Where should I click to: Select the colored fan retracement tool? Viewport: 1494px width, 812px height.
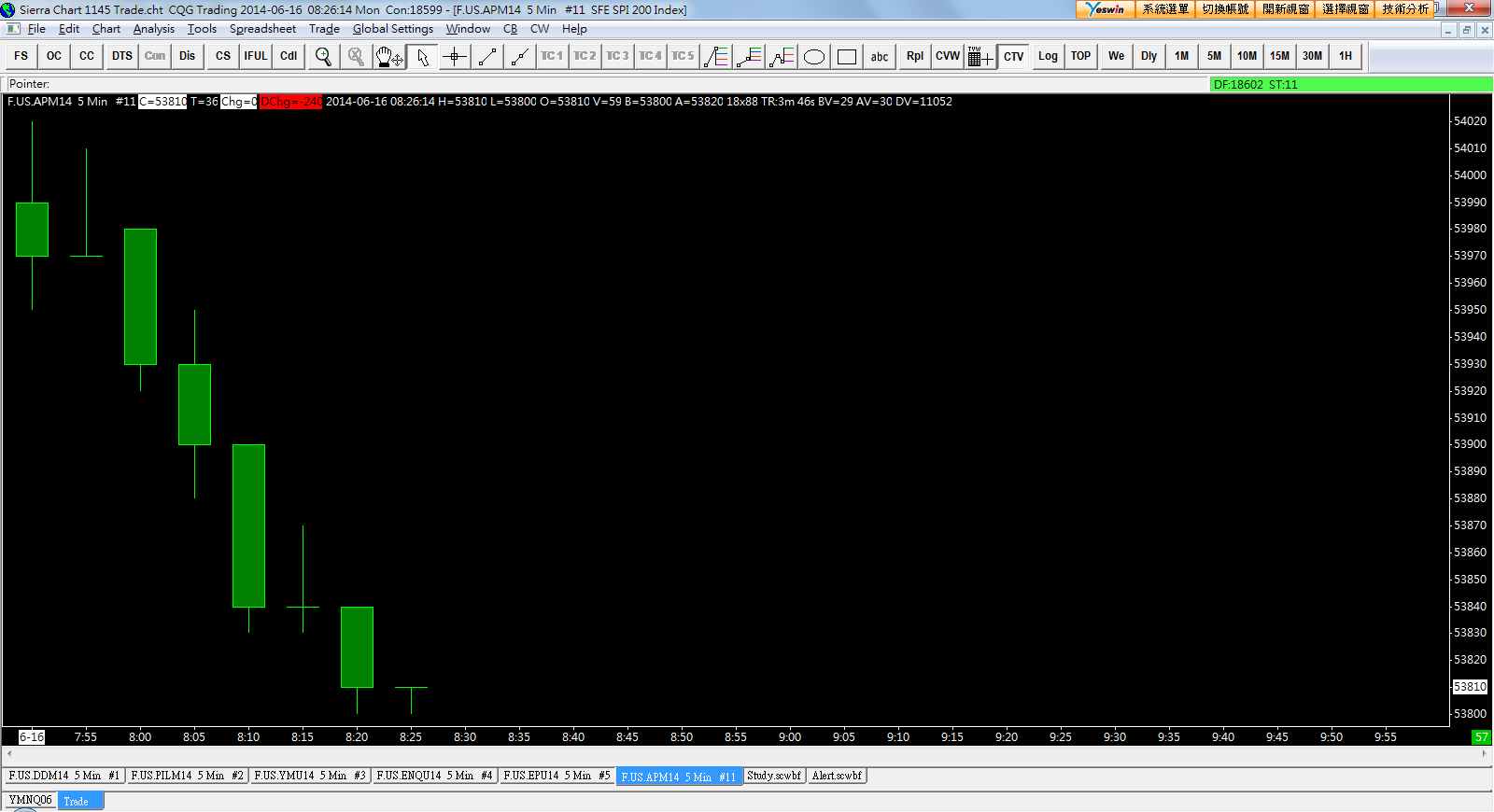click(x=716, y=56)
